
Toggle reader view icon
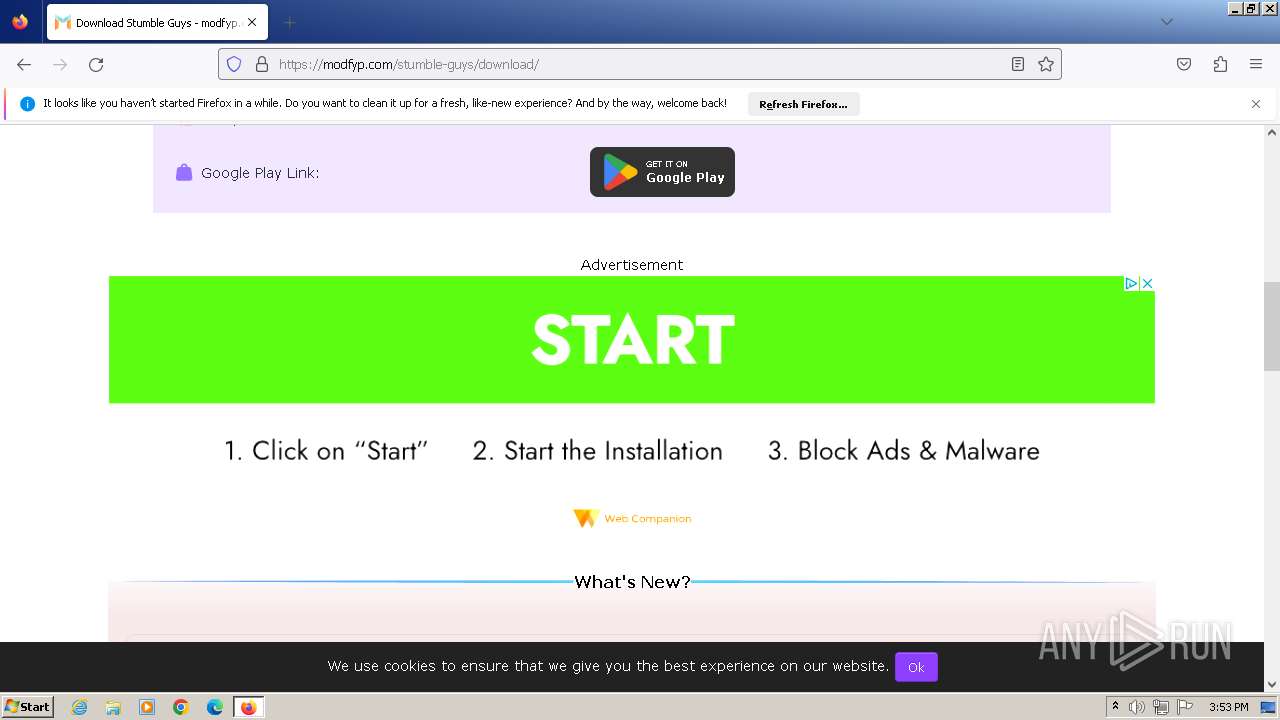coord(1018,64)
